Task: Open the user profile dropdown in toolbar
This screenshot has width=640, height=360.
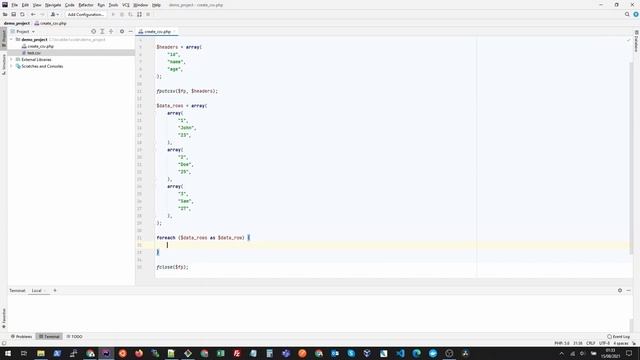Action: tap(54, 14)
